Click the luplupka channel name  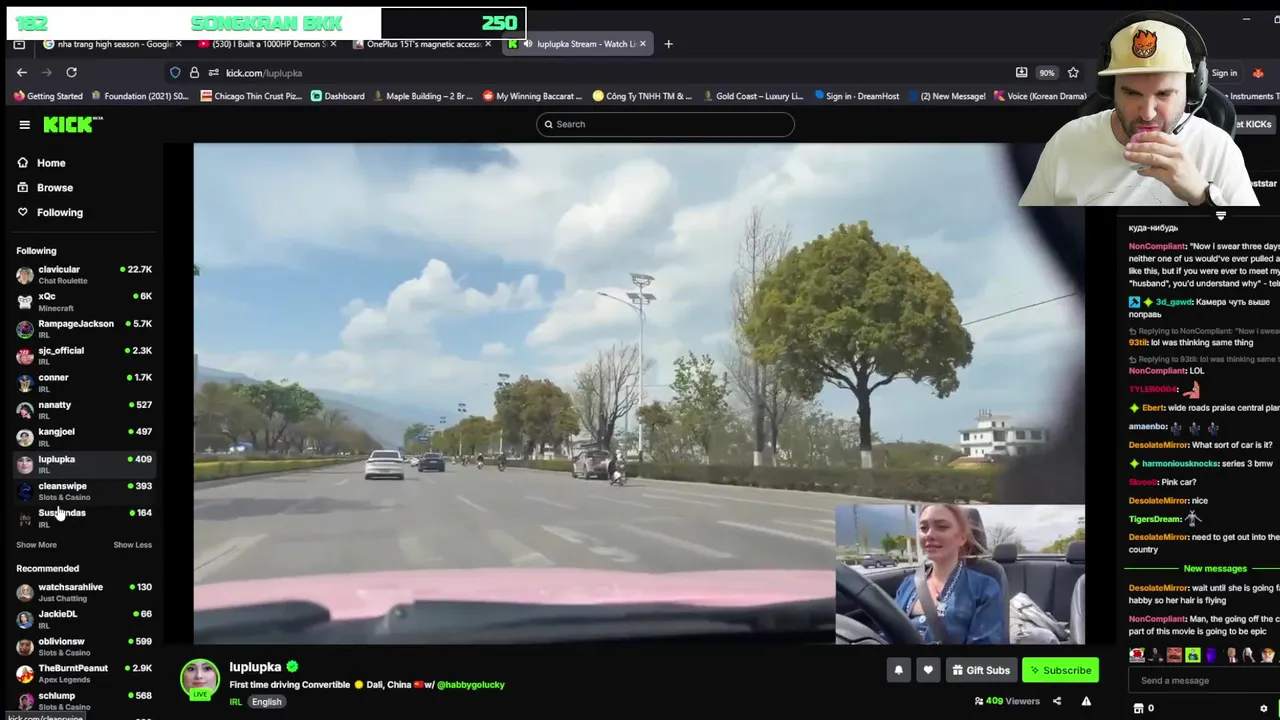coord(255,667)
